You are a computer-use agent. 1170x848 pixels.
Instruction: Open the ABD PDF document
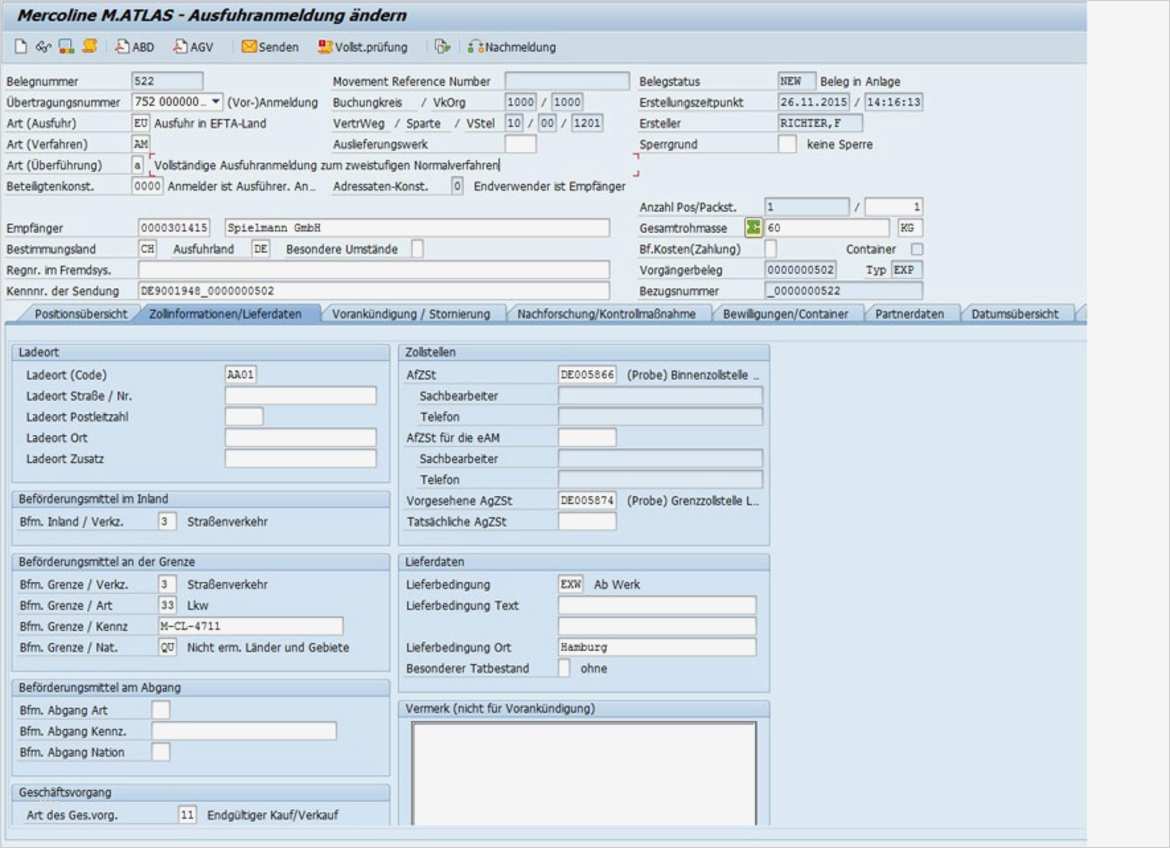(134, 47)
